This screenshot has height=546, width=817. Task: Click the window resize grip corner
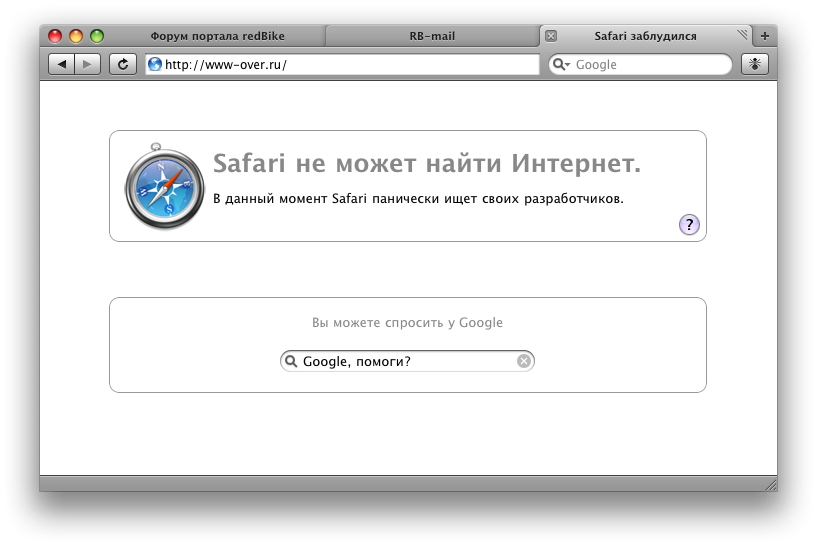pyautogui.click(x=771, y=485)
